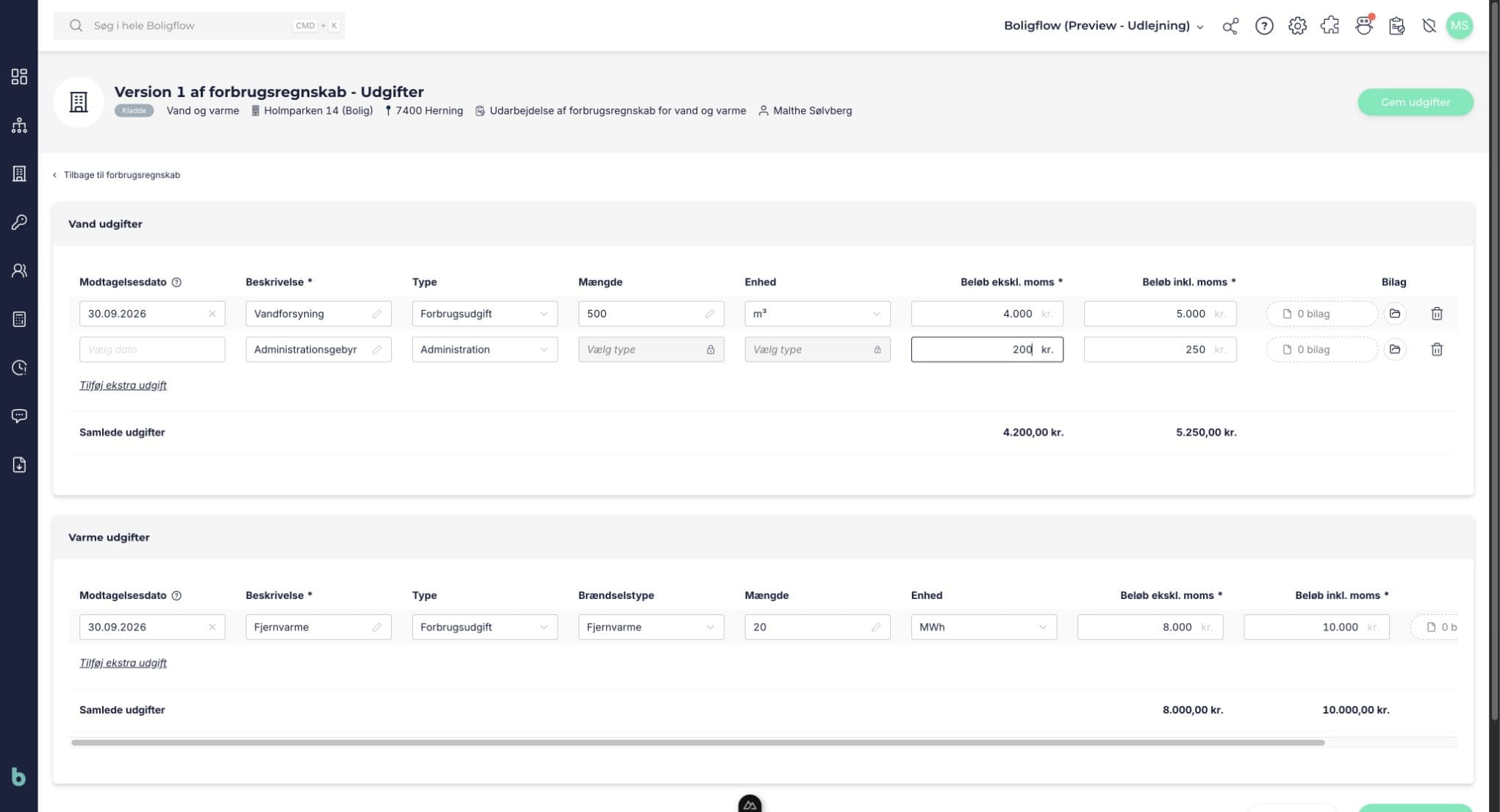The width and height of the screenshot is (1500, 812).
Task: Delete the Administrationsgebyr expense row
Action: click(x=1437, y=349)
